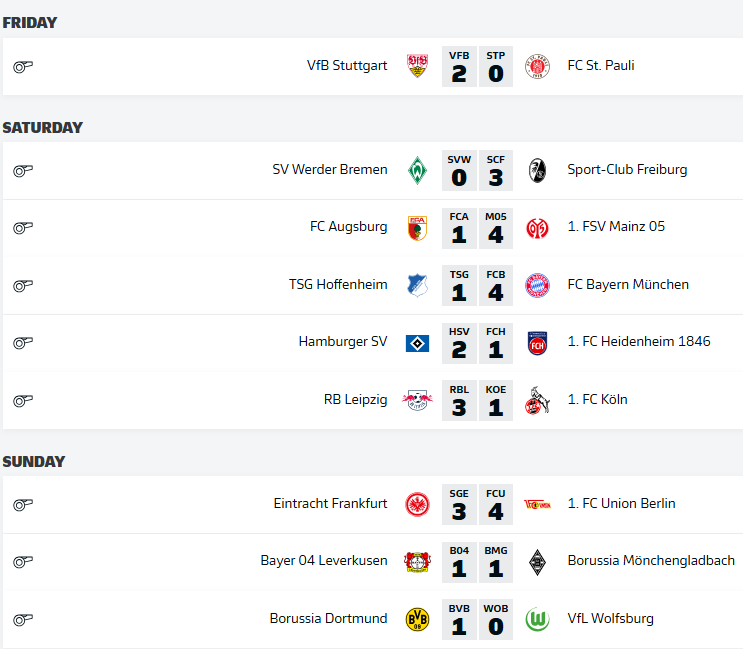Click the Eintracht Frankfurt eagle crest

[x=417, y=504]
